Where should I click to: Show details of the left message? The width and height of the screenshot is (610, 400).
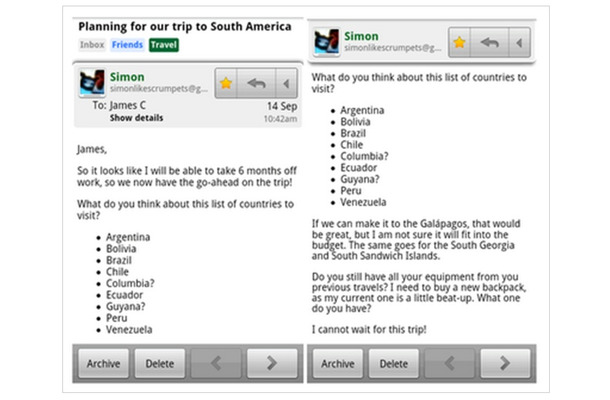coord(136,118)
